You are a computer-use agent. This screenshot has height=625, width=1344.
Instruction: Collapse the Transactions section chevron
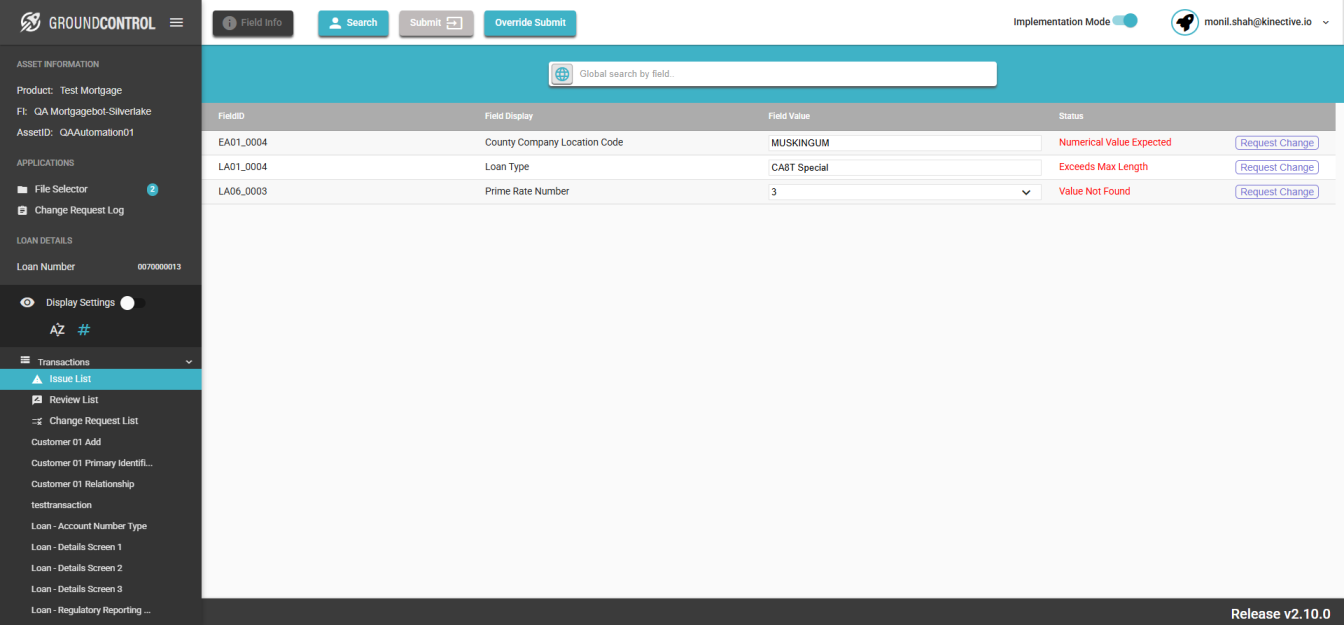(189, 362)
